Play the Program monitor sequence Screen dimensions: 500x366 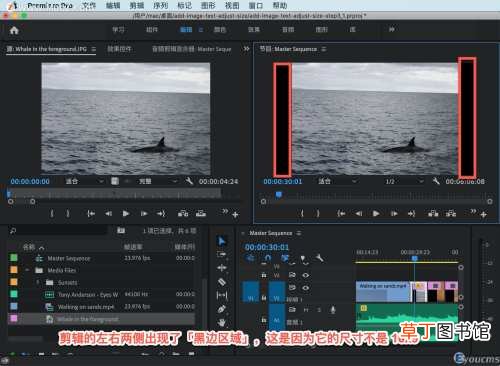(x=376, y=213)
